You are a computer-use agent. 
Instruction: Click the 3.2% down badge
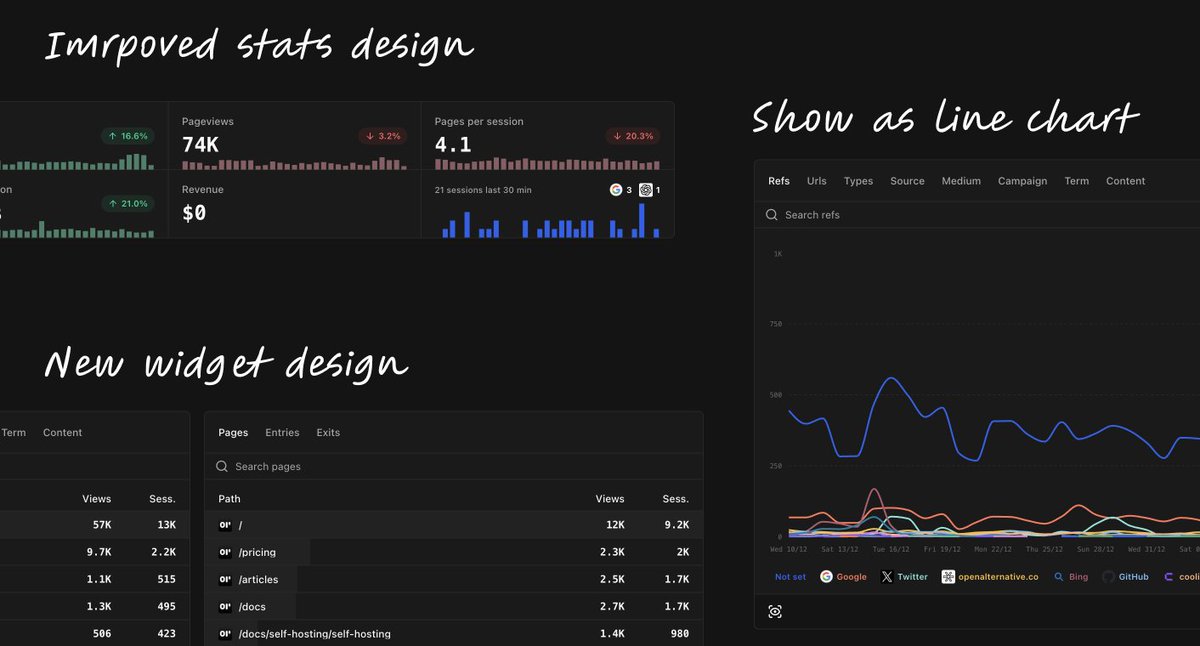[382, 136]
